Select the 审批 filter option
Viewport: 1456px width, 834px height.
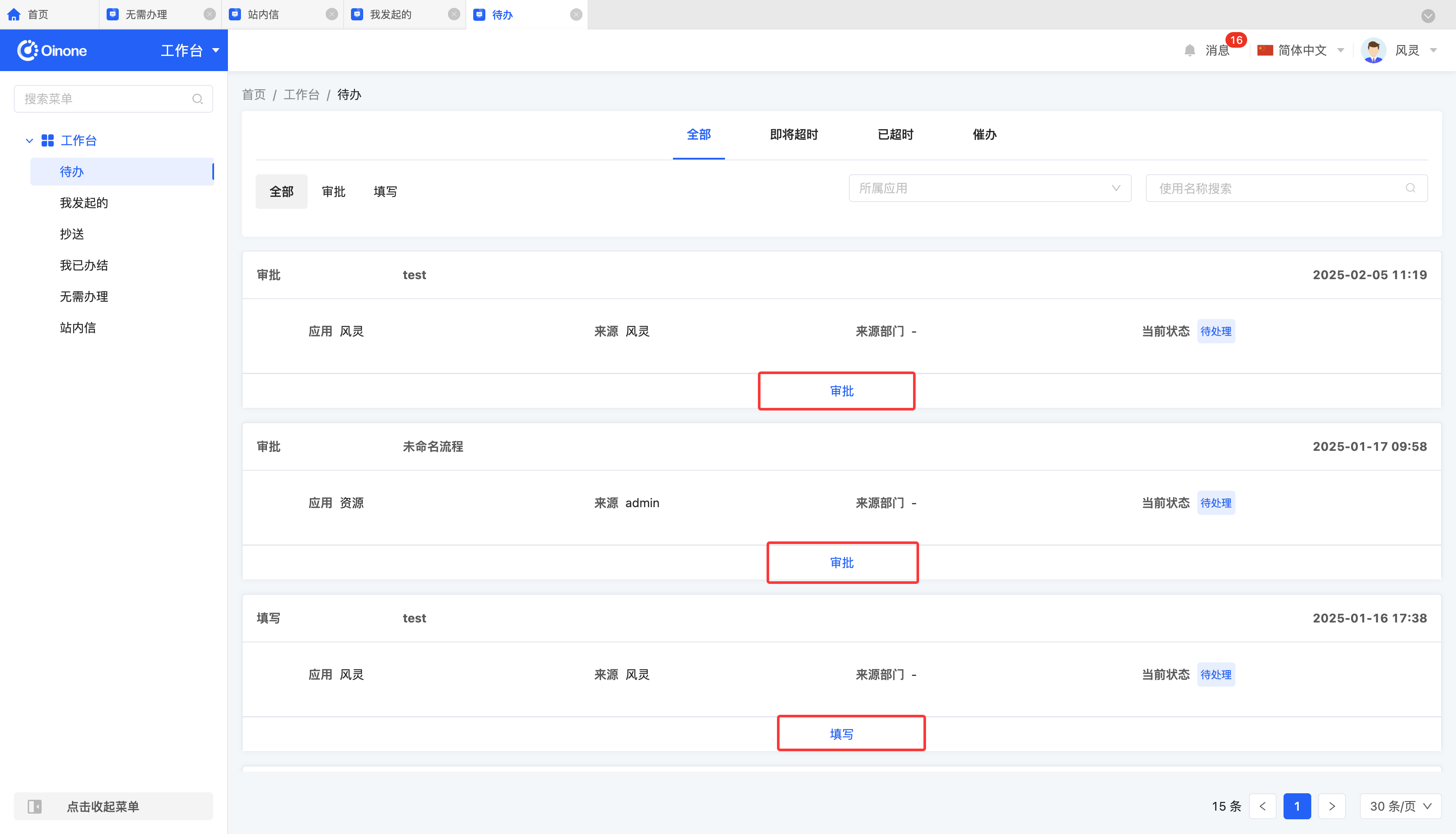click(334, 191)
